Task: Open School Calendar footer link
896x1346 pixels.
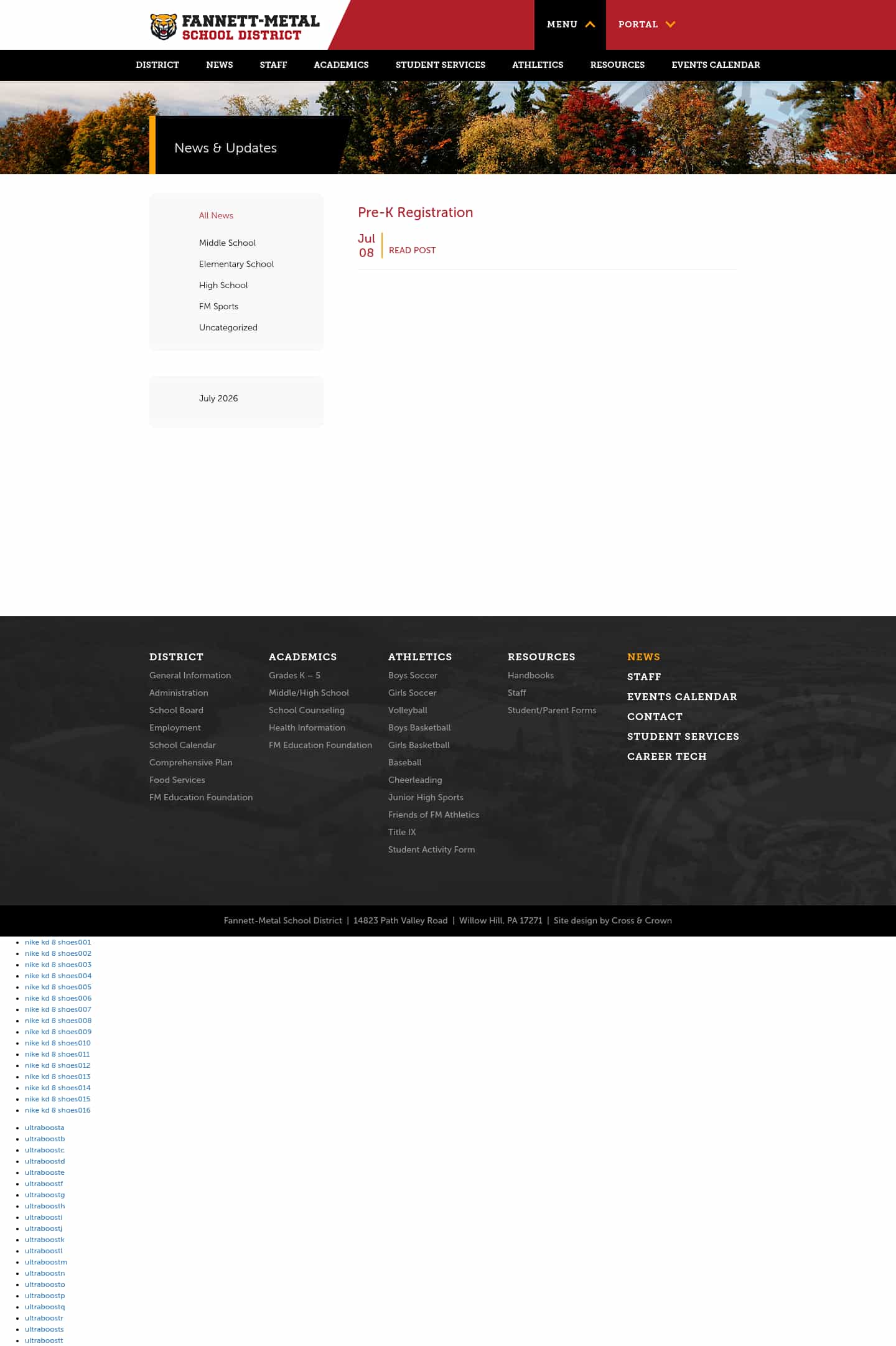Action: point(182,745)
